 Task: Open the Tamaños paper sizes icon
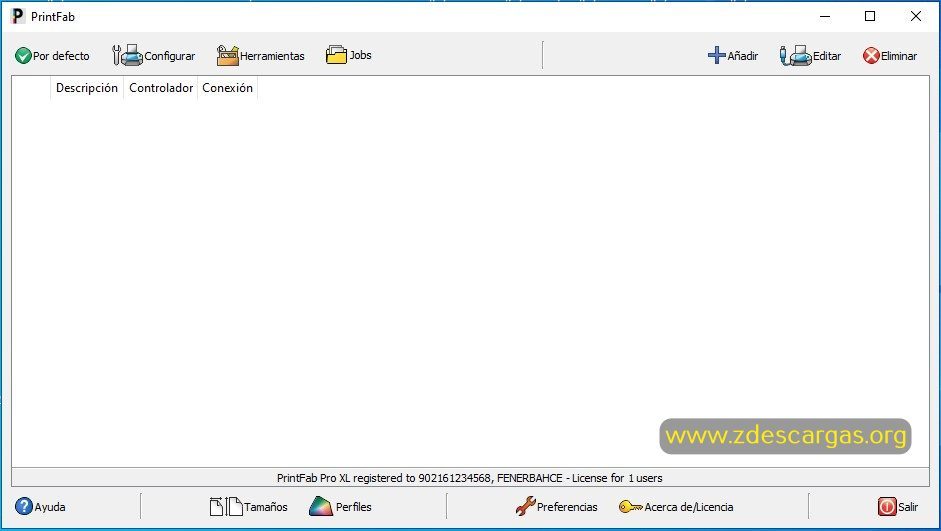coord(226,506)
